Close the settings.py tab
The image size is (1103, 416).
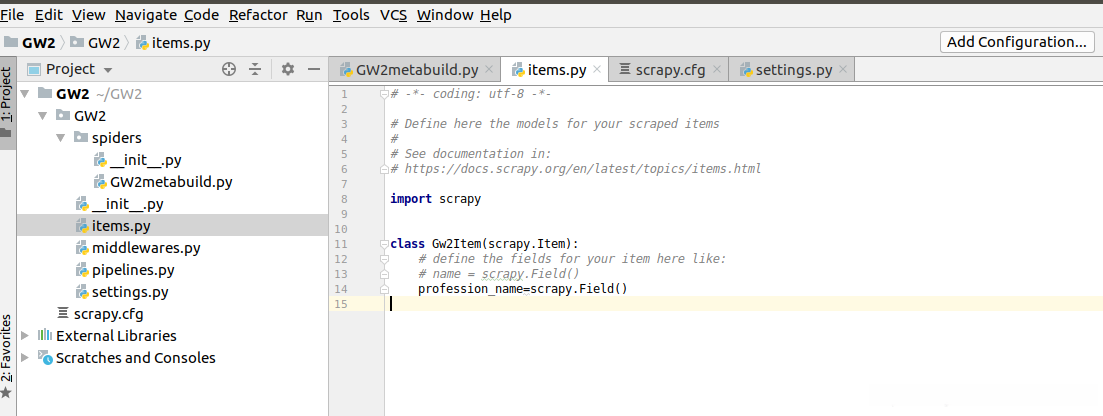pos(843,69)
